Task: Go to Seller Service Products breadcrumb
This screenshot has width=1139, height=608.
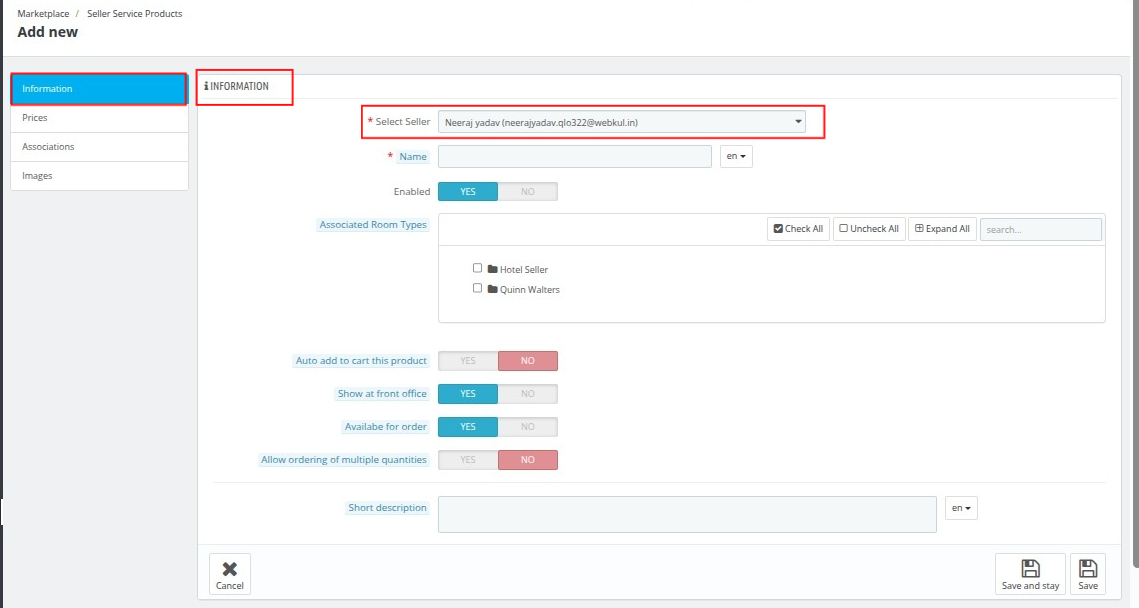Action: point(134,14)
